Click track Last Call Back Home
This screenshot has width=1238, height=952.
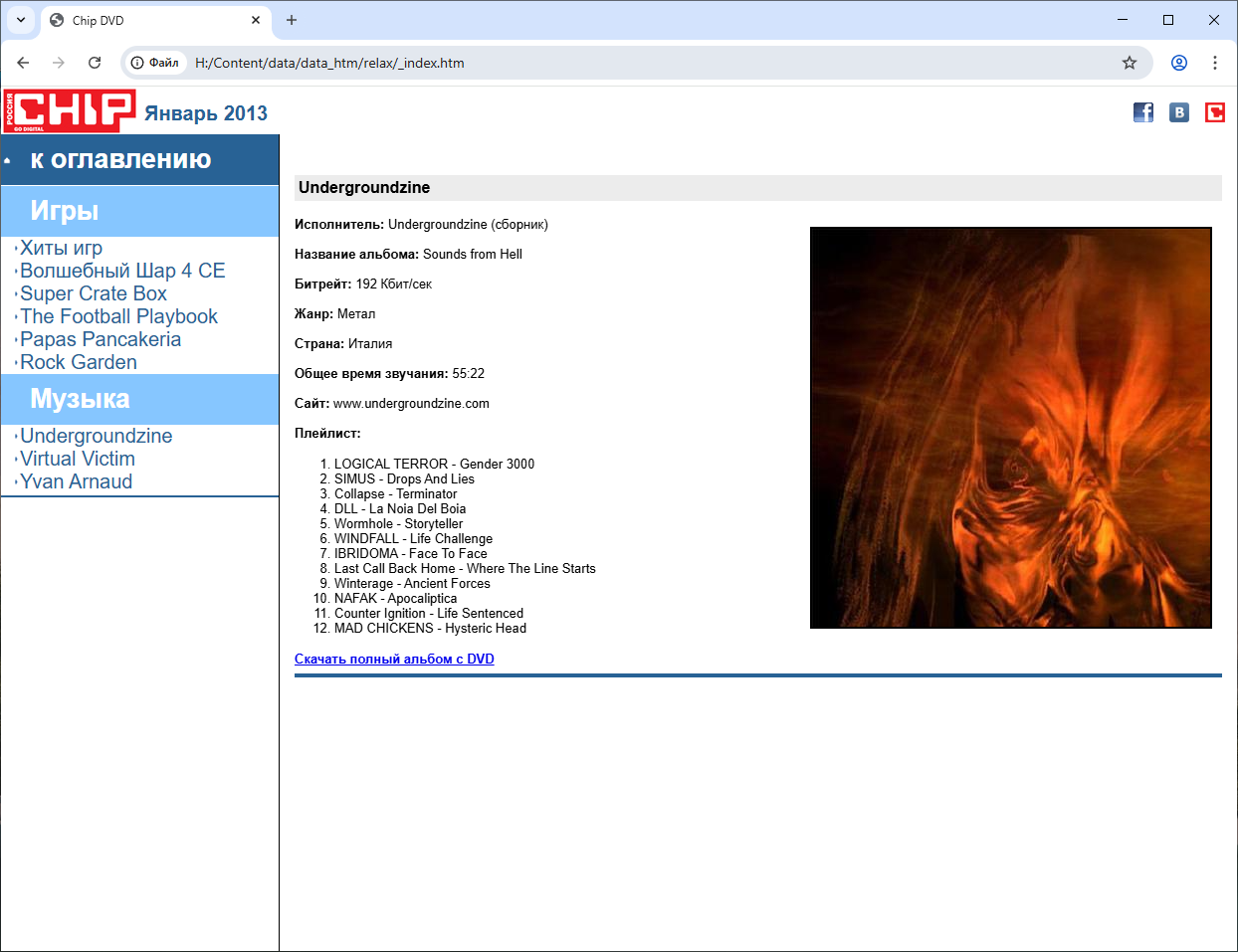(x=465, y=568)
